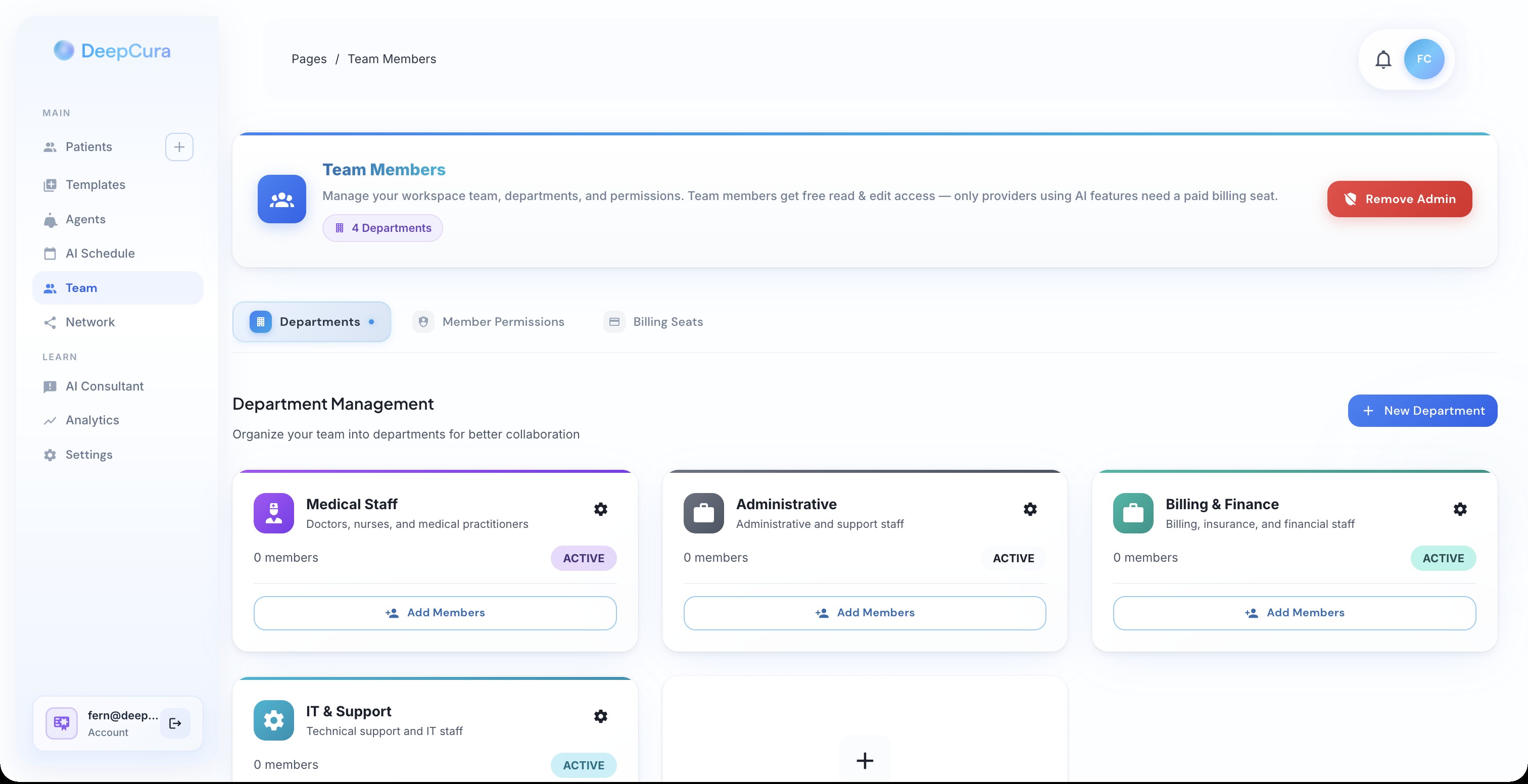Open Medical Staff settings gear
1528x784 pixels.
[x=600, y=509]
